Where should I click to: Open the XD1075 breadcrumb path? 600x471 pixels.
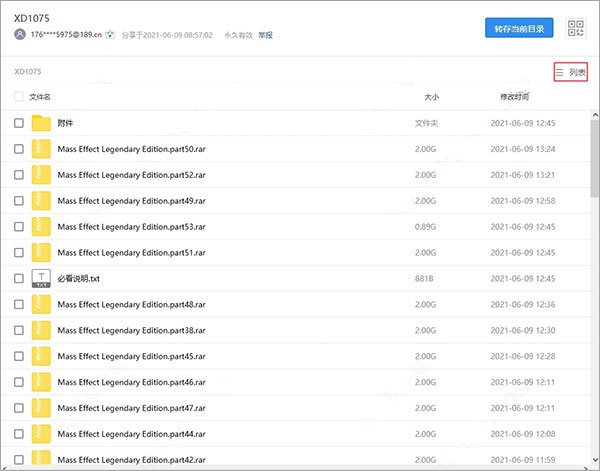click(x=28, y=72)
